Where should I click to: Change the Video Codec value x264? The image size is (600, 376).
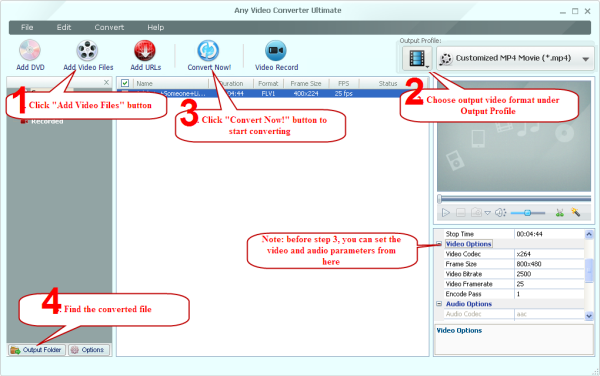[x=549, y=254]
